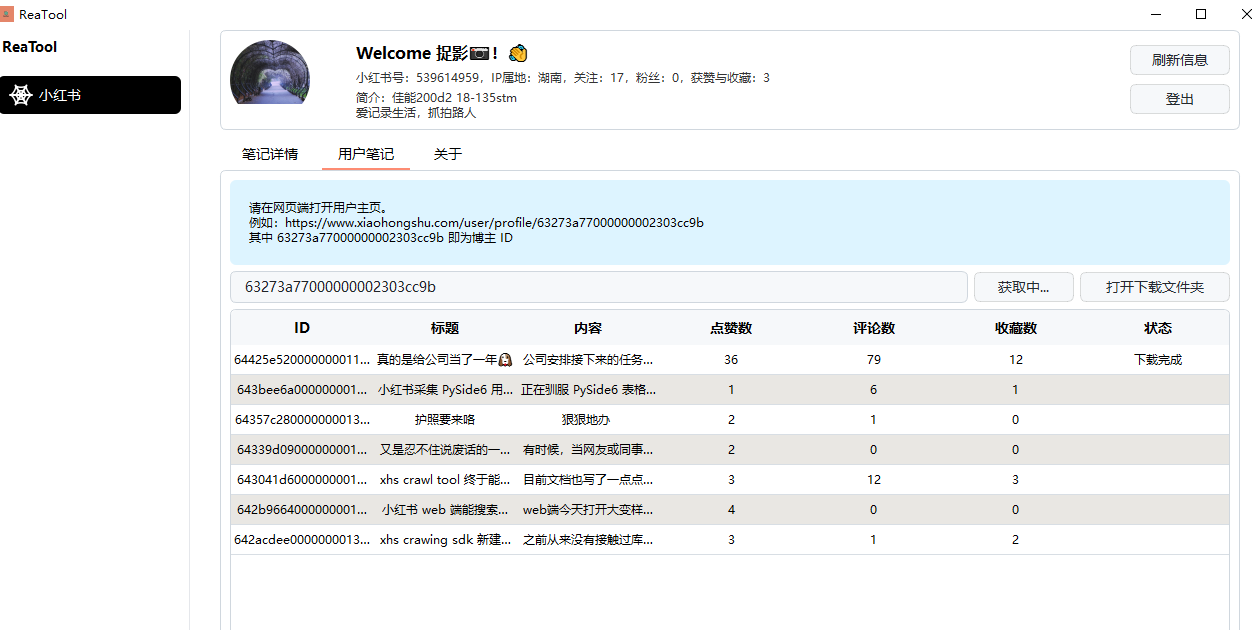Click the 登出 logout button
The image size is (1255, 630).
tap(1180, 99)
